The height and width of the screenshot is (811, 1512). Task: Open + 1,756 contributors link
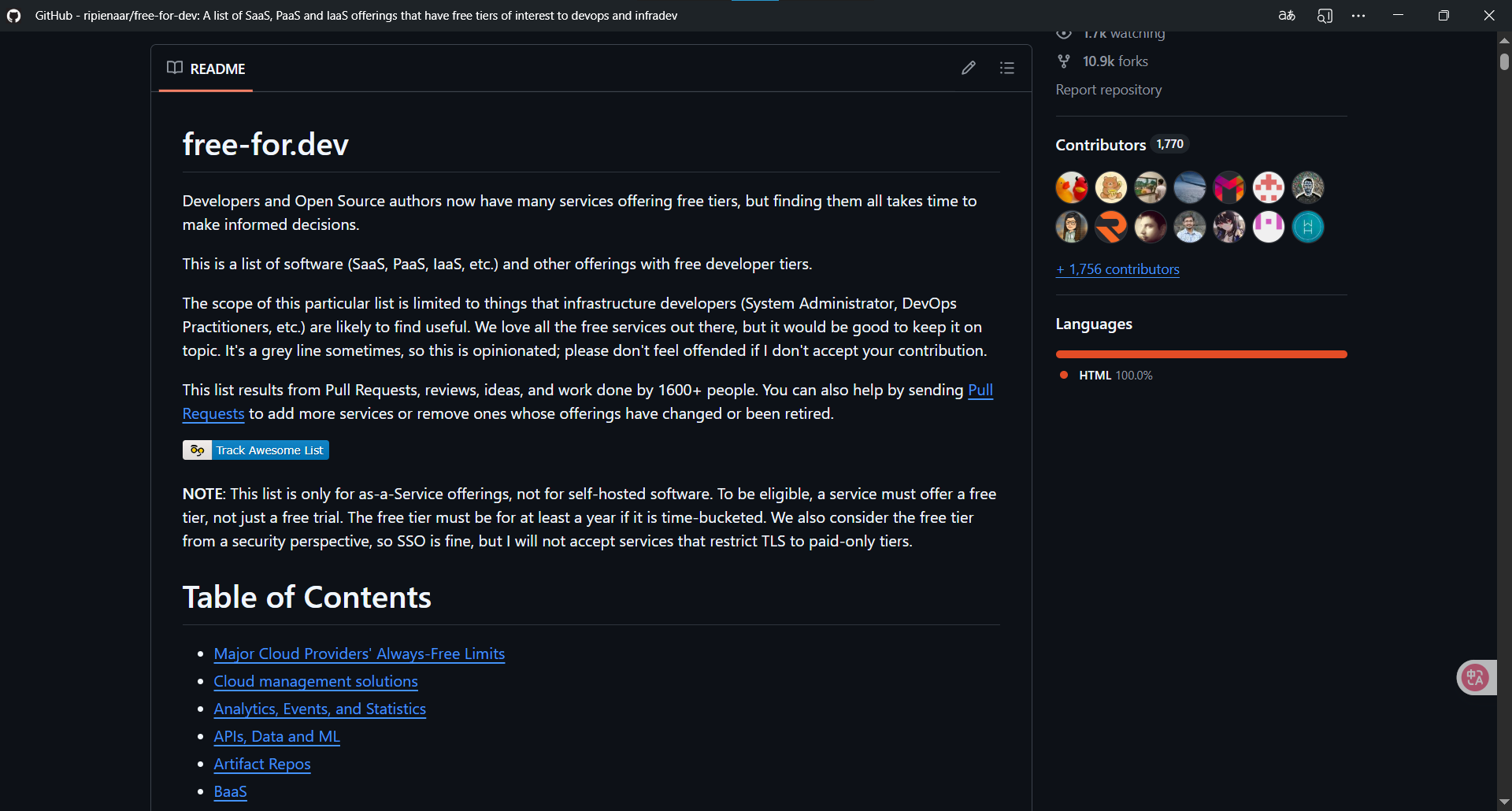pyautogui.click(x=1117, y=269)
